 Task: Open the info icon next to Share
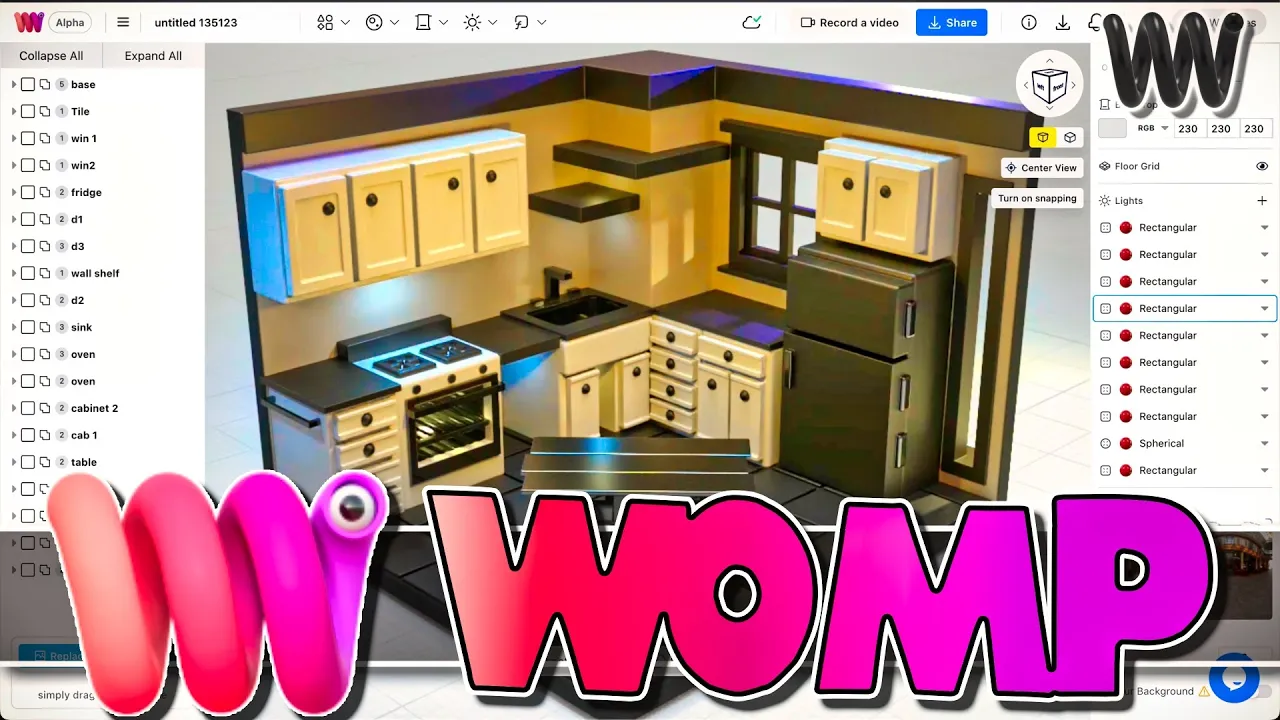tap(1028, 22)
